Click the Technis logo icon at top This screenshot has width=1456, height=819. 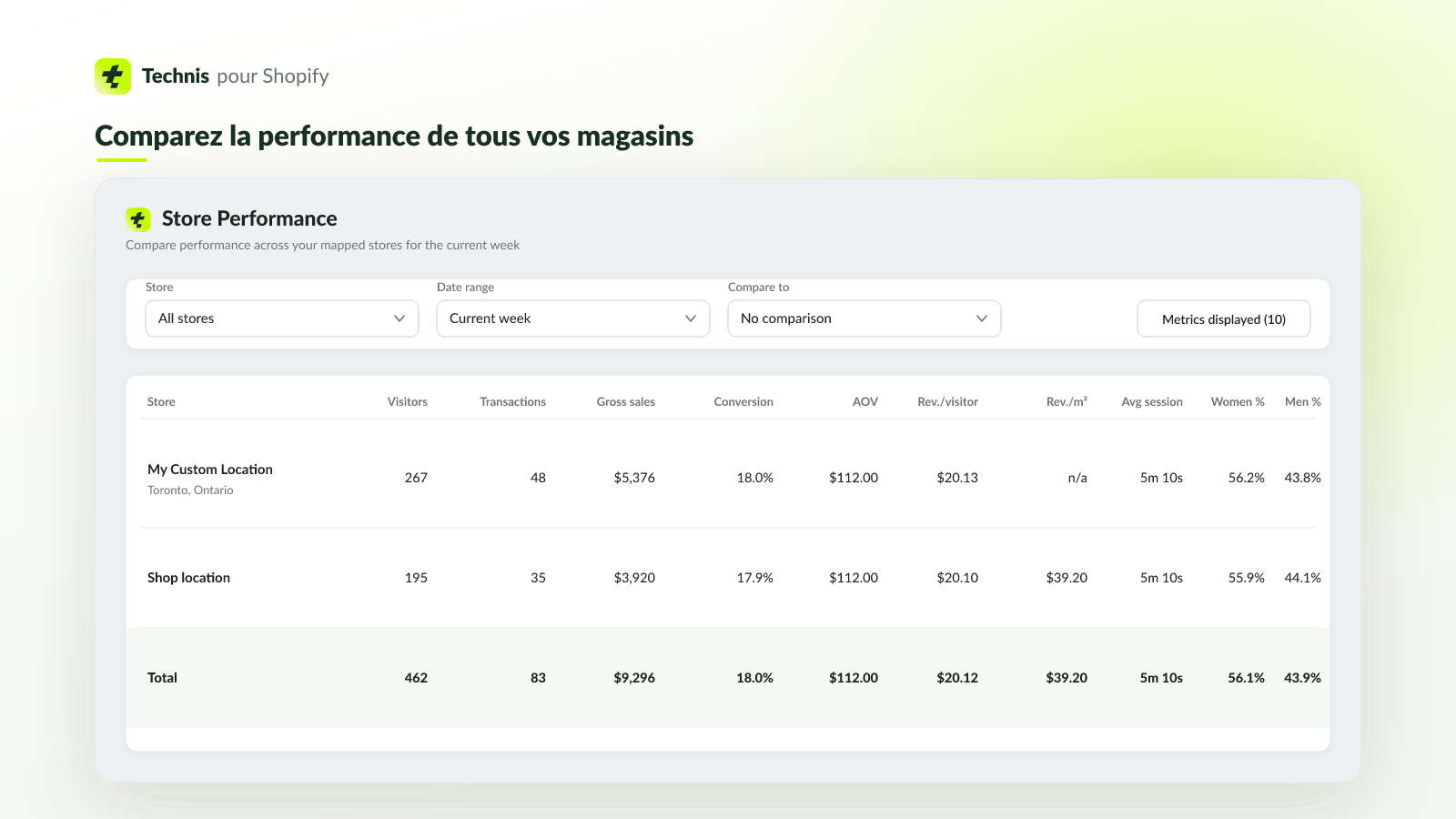[113, 76]
